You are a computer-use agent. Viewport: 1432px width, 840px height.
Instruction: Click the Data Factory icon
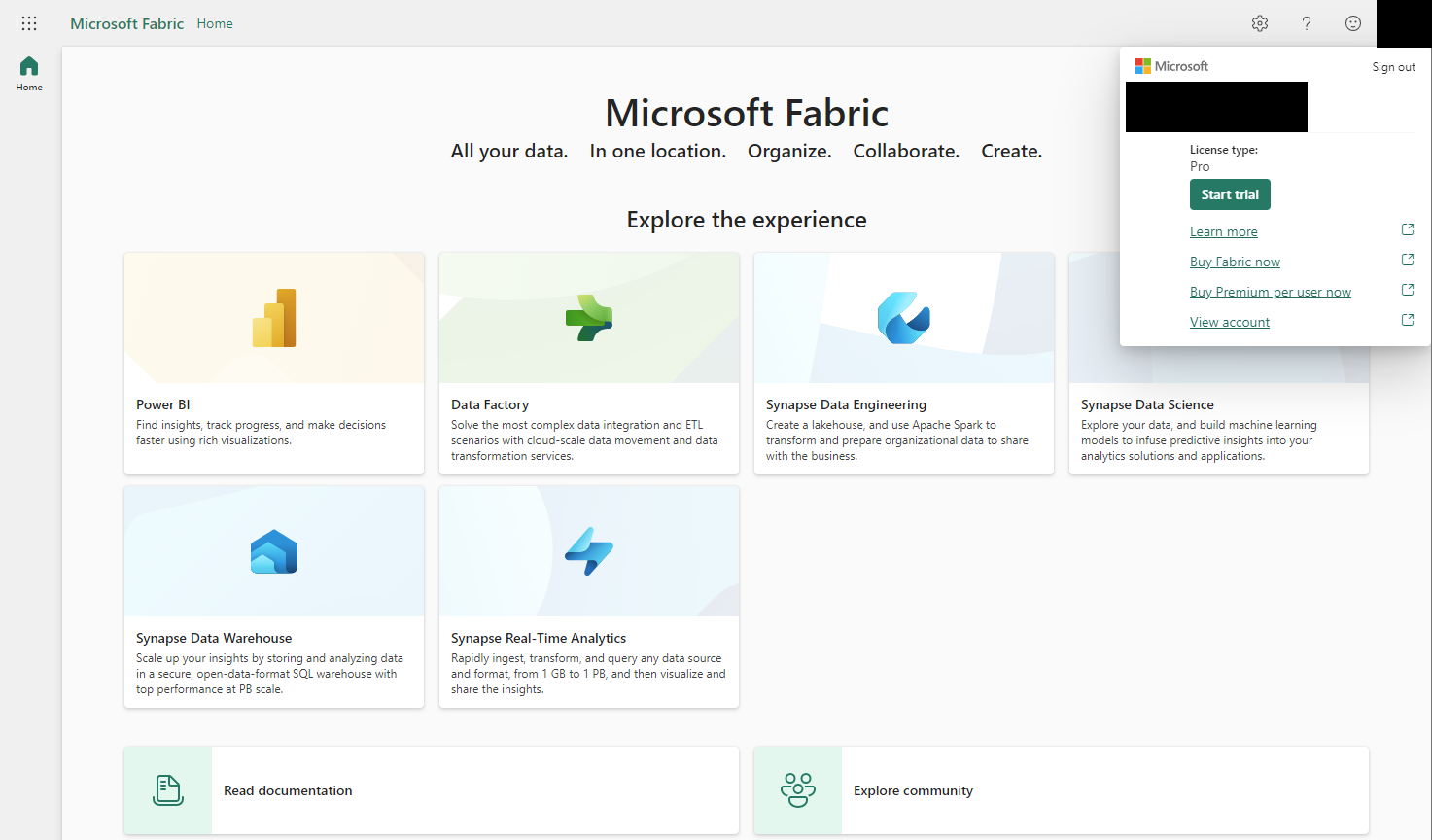[x=588, y=317]
